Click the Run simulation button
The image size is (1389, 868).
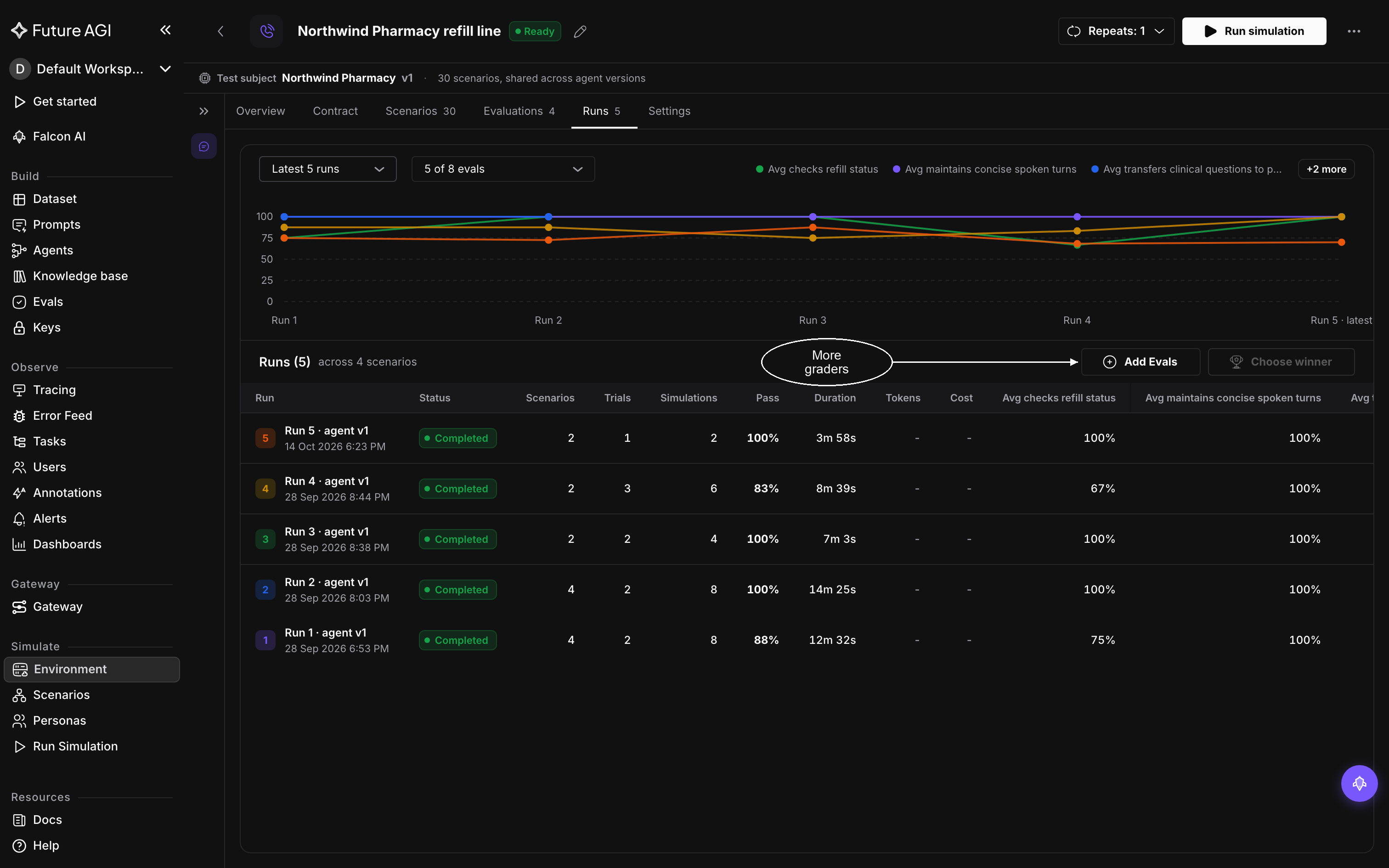point(1253,31)
